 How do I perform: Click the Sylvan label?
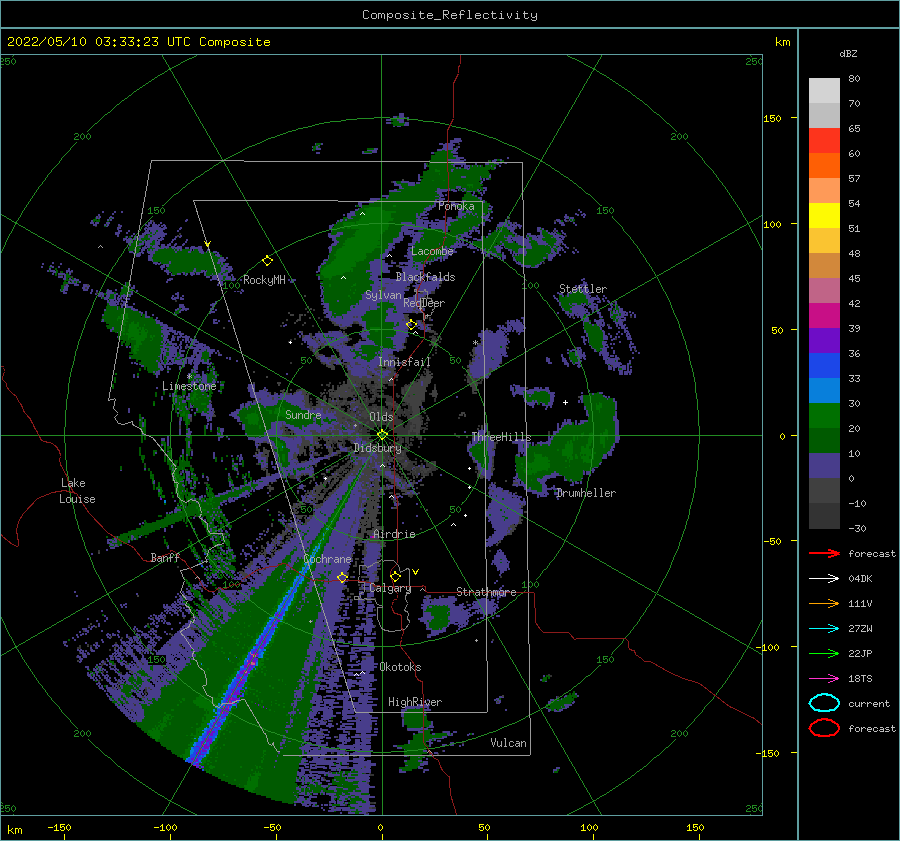[383, 295]
